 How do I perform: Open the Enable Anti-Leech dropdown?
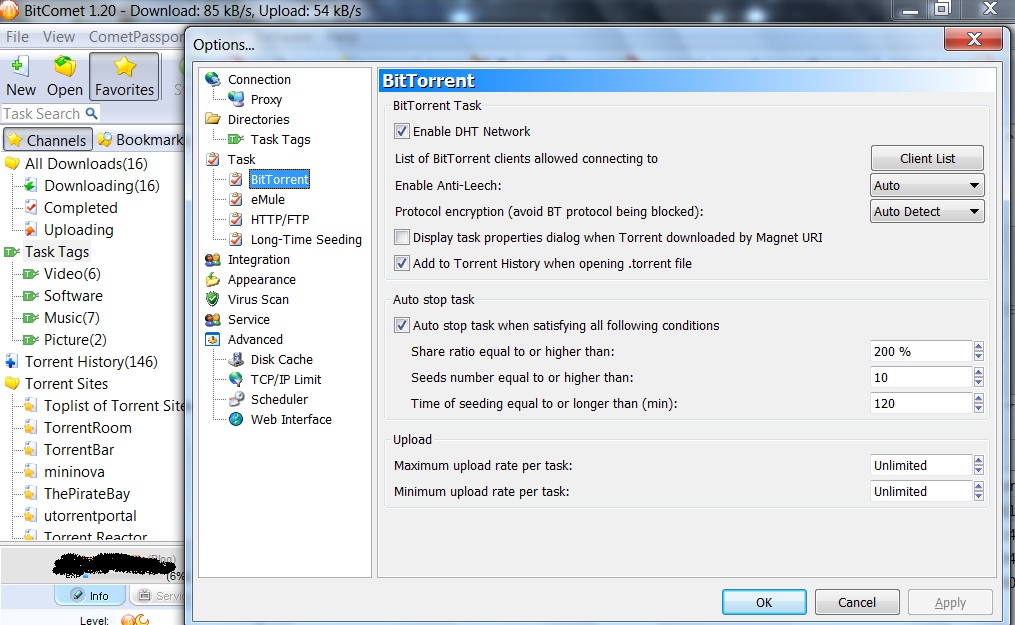point(927,186)
